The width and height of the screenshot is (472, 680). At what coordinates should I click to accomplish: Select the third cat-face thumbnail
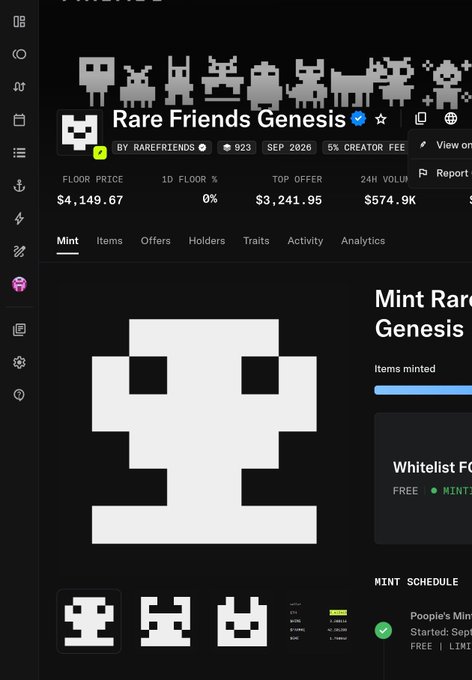point(242,621)
